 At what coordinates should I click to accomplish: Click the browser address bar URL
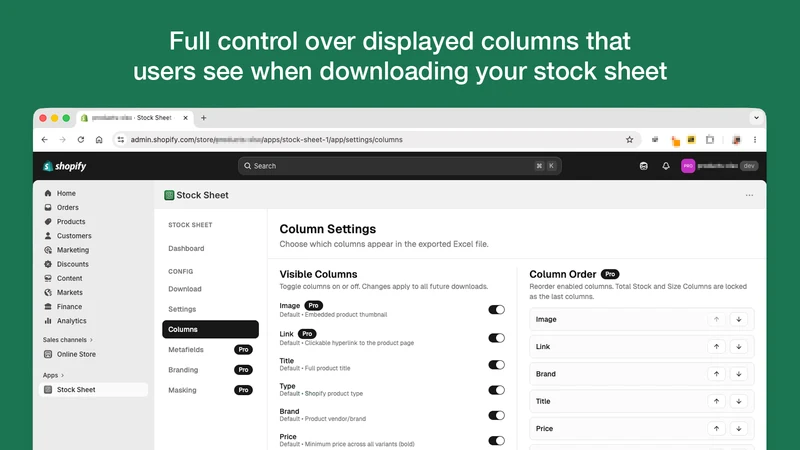click(266, 140)
